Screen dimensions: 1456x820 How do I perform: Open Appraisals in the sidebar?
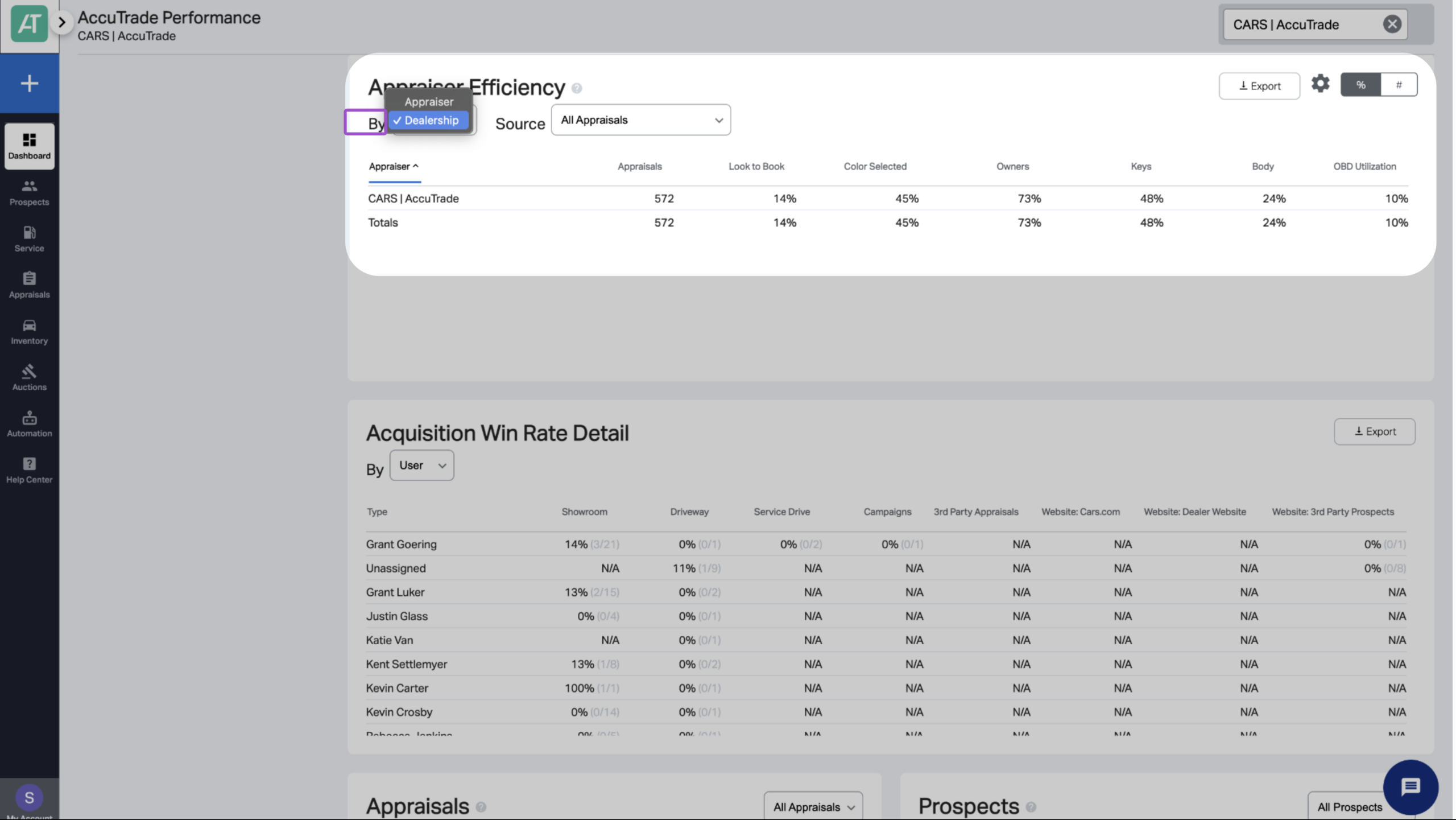point(29,285)
